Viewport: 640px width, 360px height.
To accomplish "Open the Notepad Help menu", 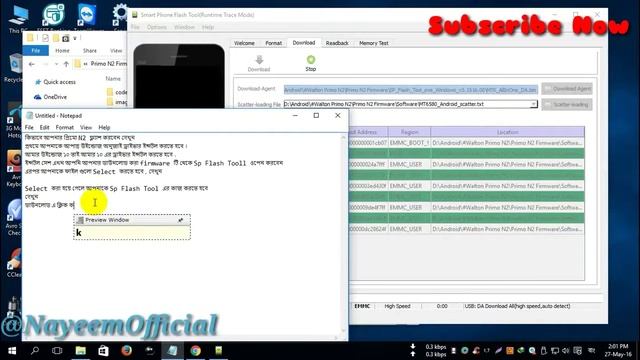I will 104,127.
